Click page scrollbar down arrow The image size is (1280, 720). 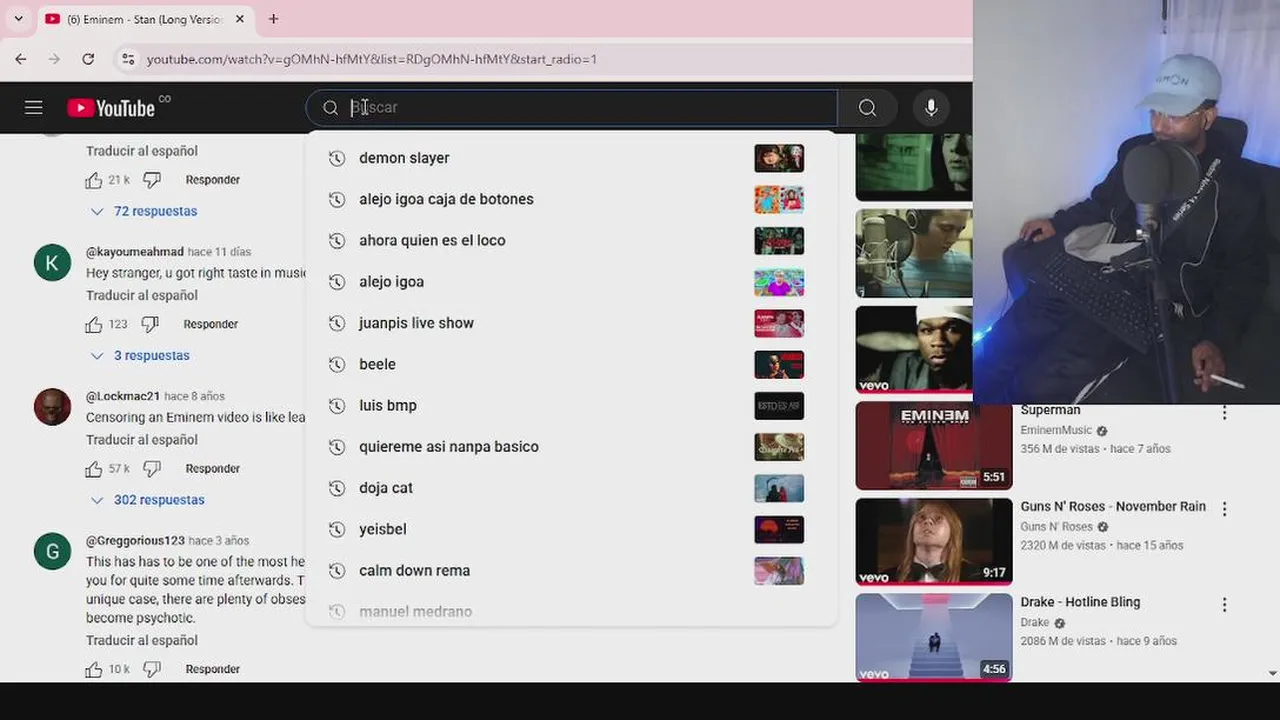click(1272, 674)
